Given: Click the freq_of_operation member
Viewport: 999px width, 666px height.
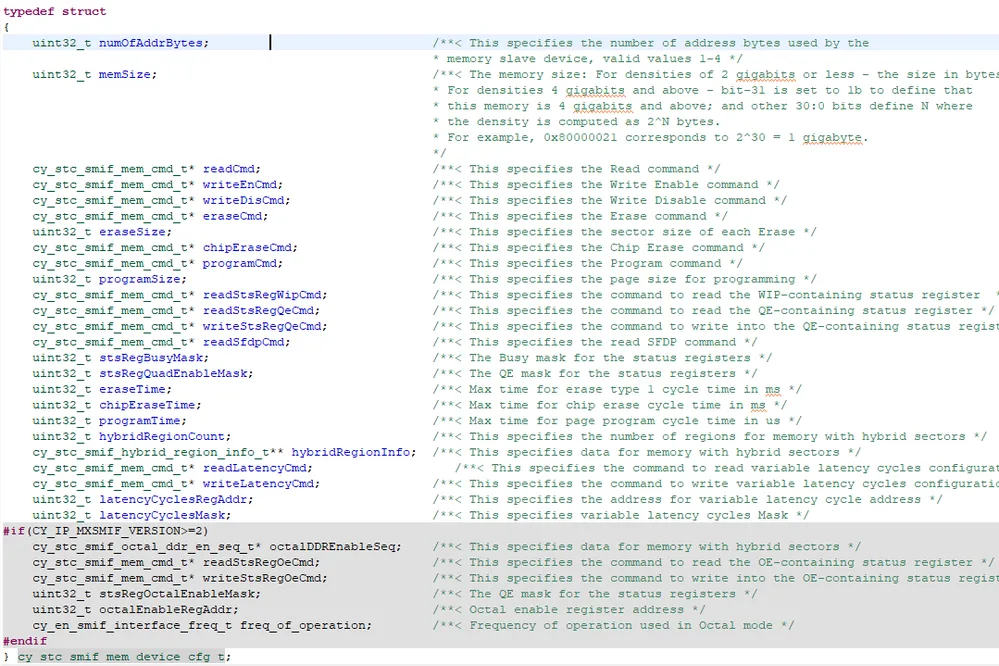Looking at the screenshot, I should (x=302, y=625).
